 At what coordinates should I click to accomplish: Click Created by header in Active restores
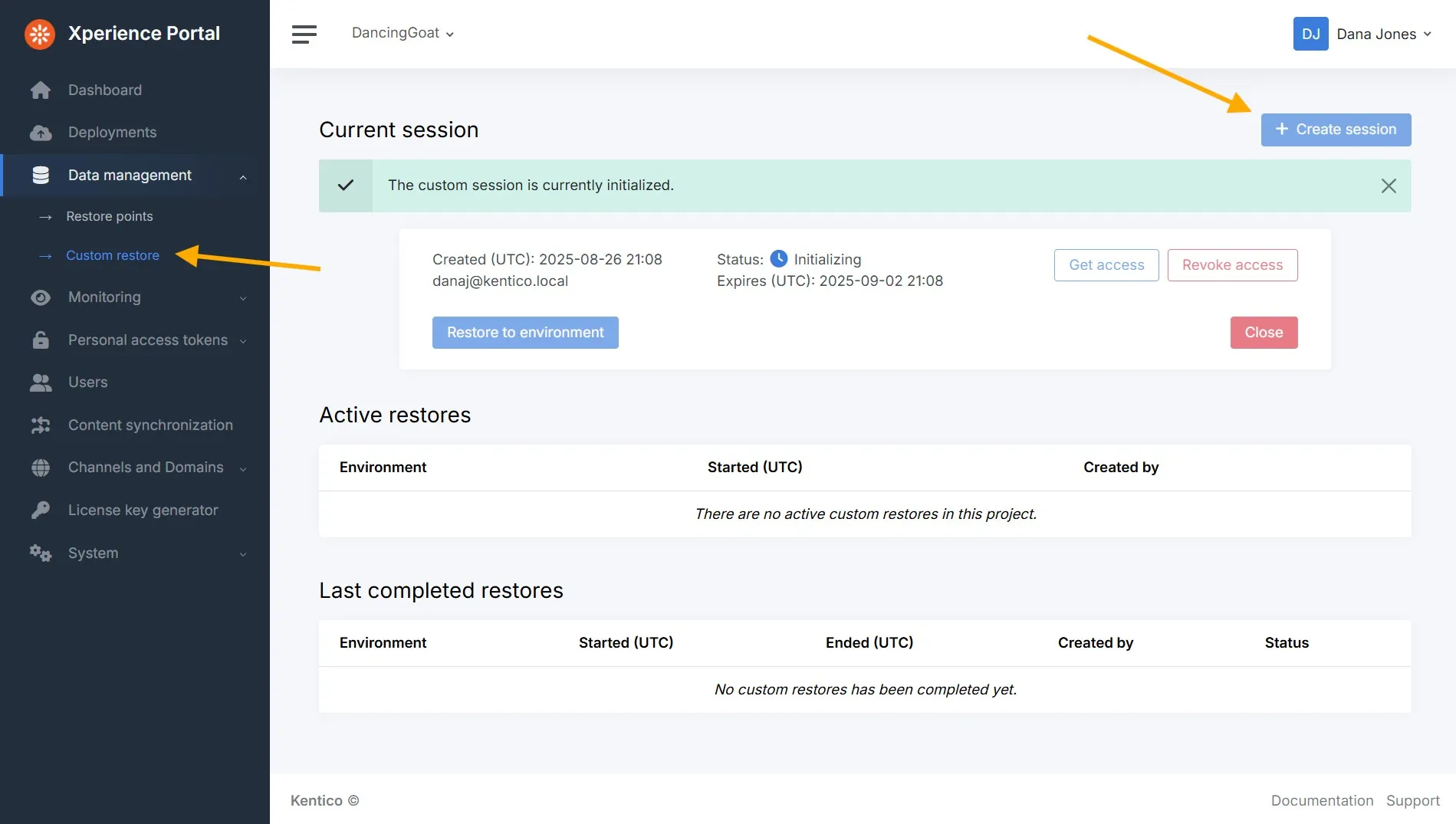pyautogui.click(x=1121, y=468)
